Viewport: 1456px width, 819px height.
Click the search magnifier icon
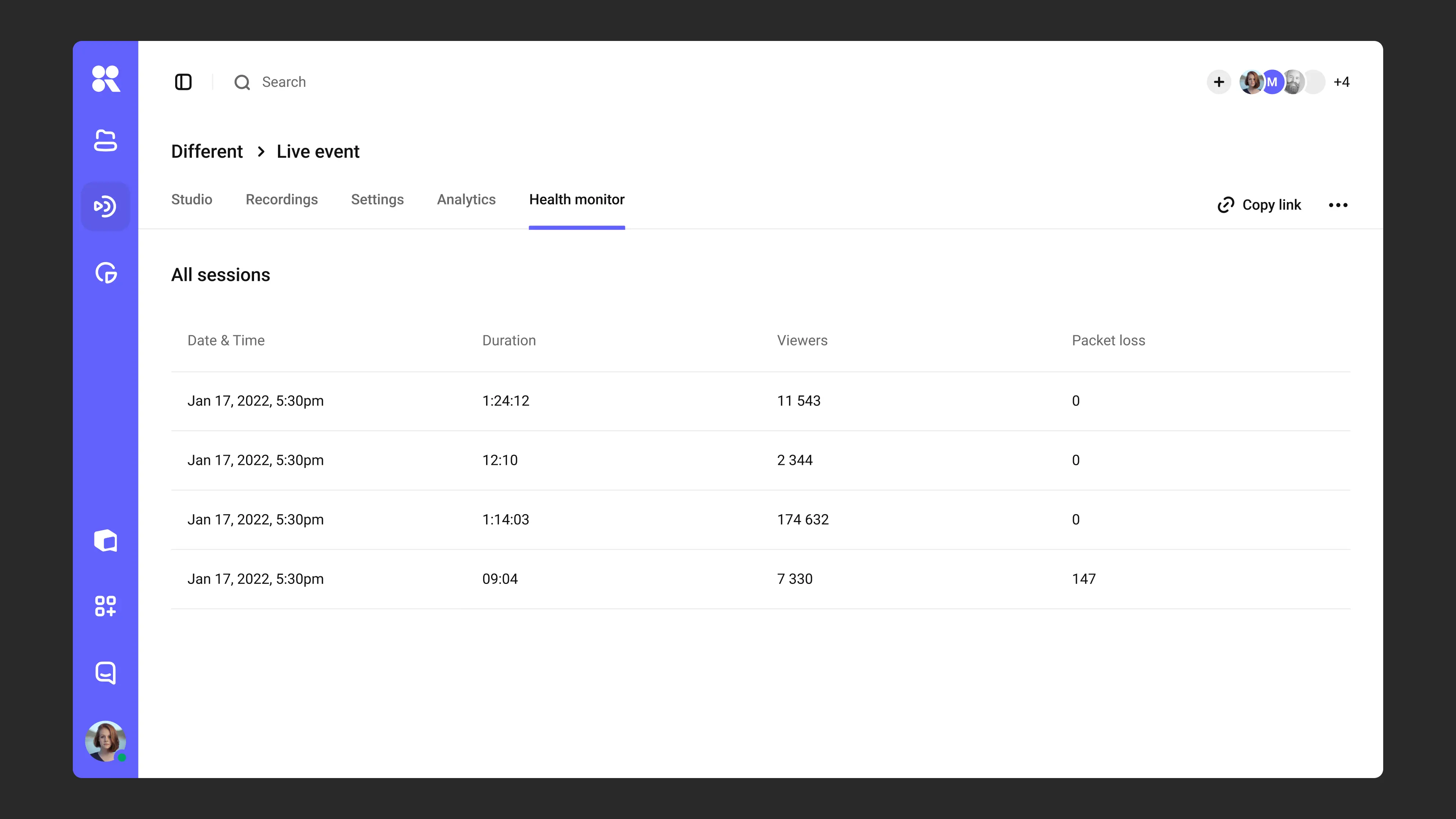(x=243, y=83)
